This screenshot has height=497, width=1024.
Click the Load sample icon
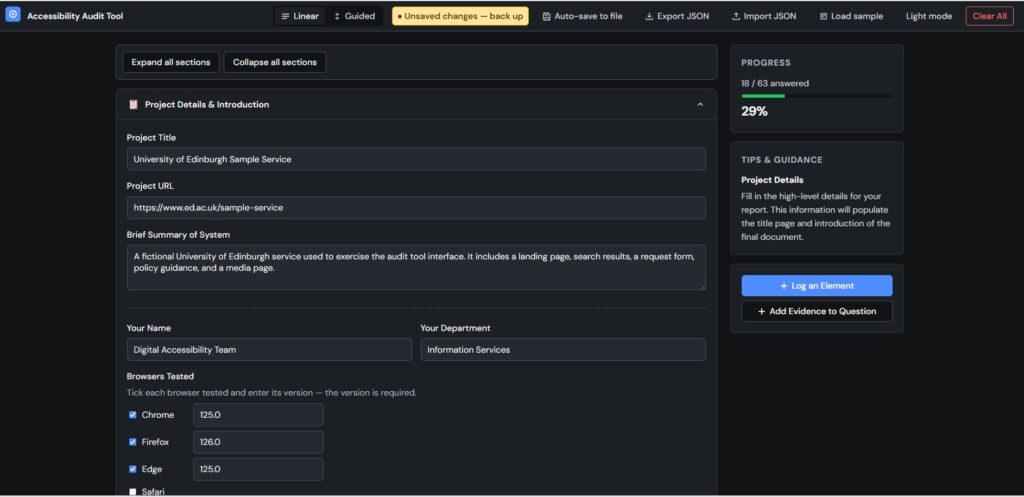pyautogui.click(x=823, y=16)
